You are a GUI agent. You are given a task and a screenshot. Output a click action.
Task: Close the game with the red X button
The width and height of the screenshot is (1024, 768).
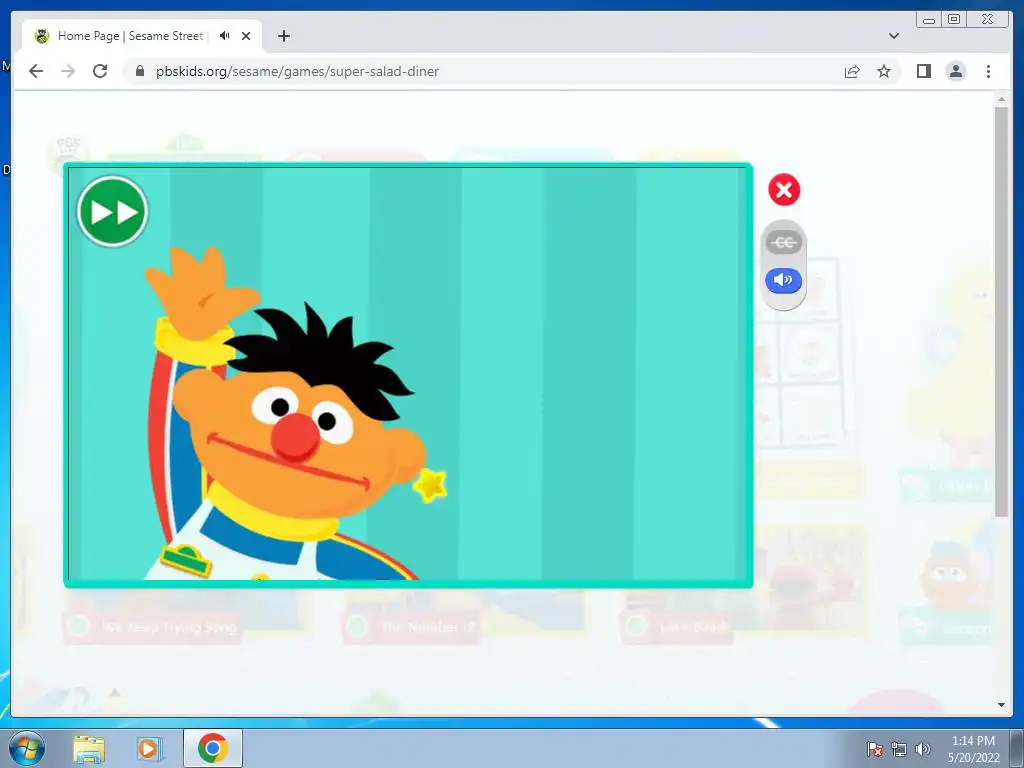tap(784, 190)
